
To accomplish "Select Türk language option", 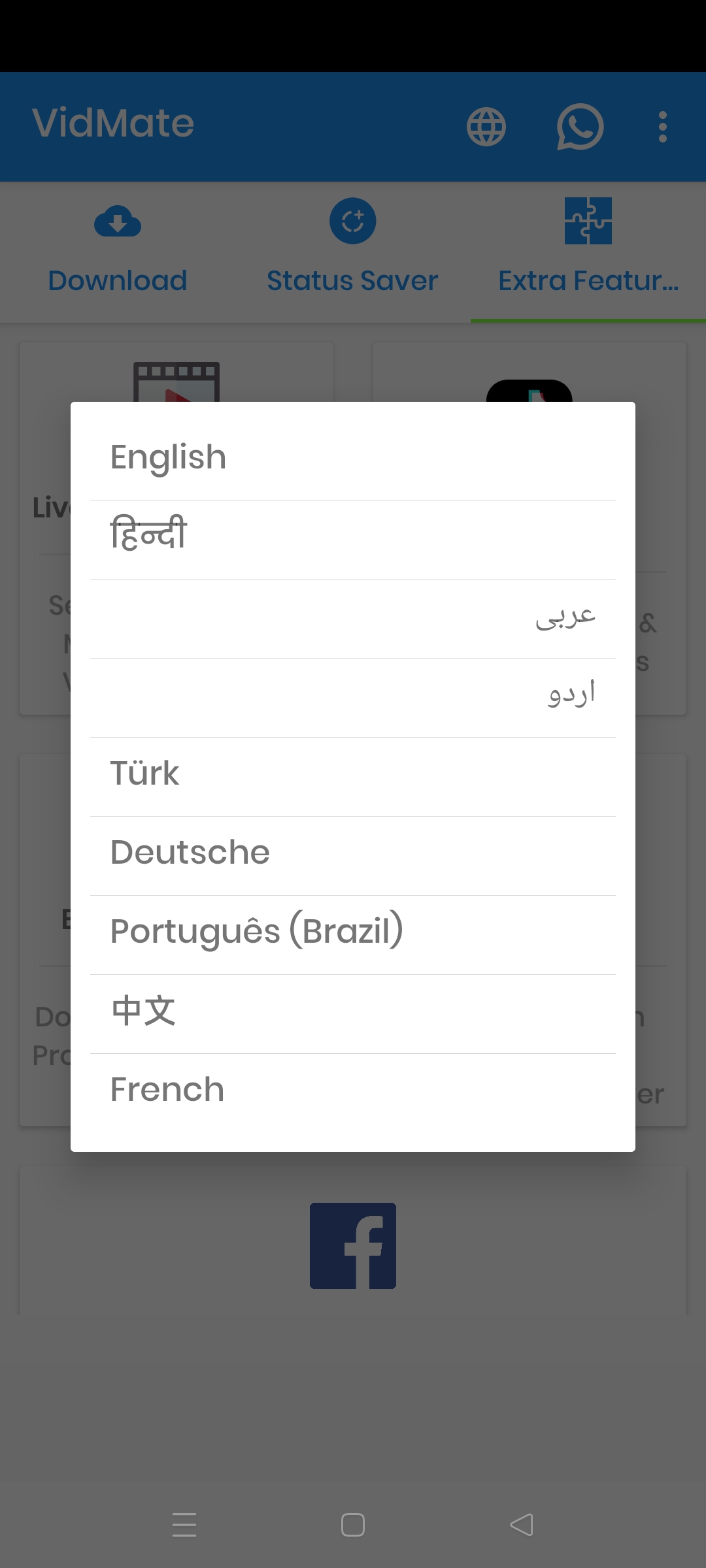I will 353,774.
